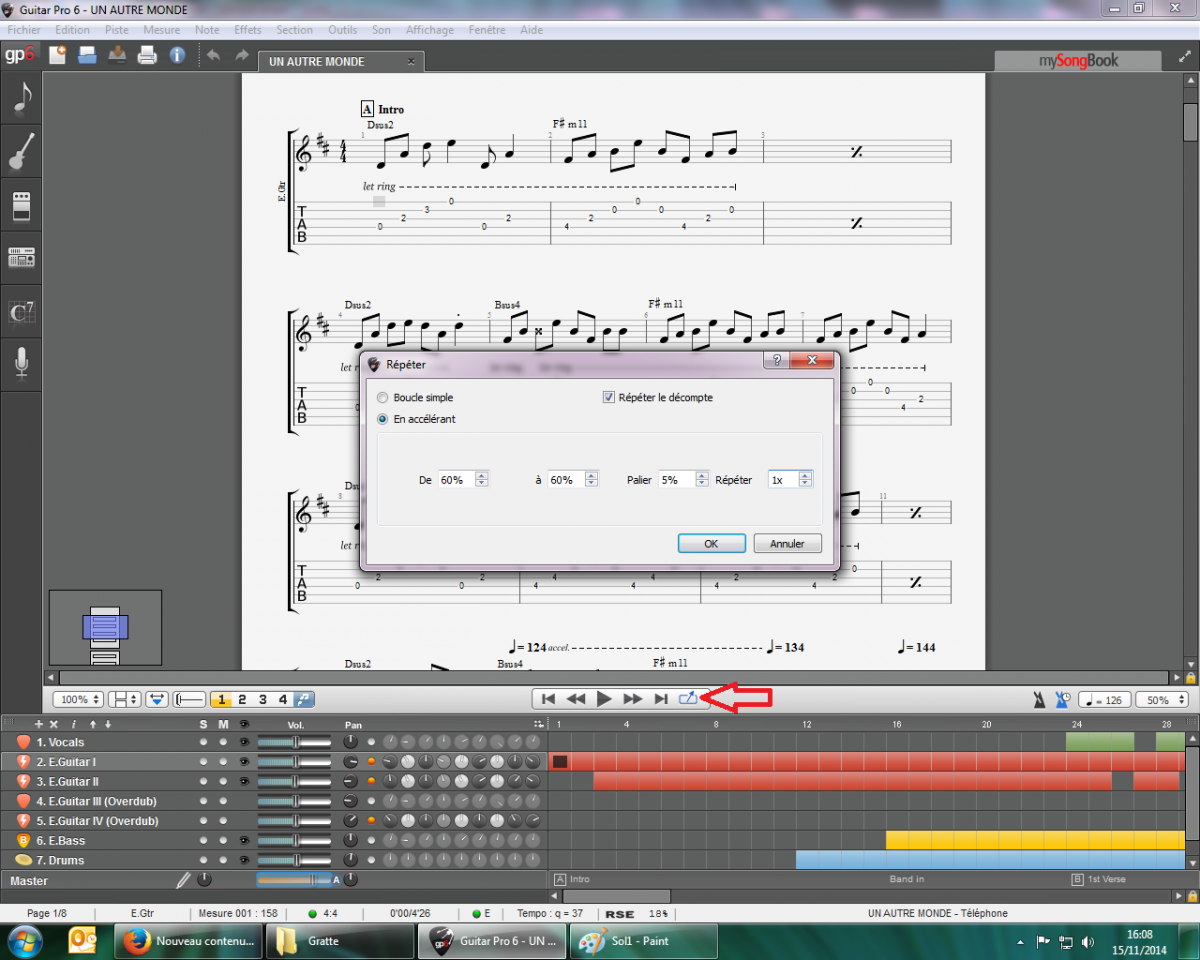Viewport: 1200px width, 960px height.
Task: Hide the 7. Drums track
Action: click(x=244, y=860)
